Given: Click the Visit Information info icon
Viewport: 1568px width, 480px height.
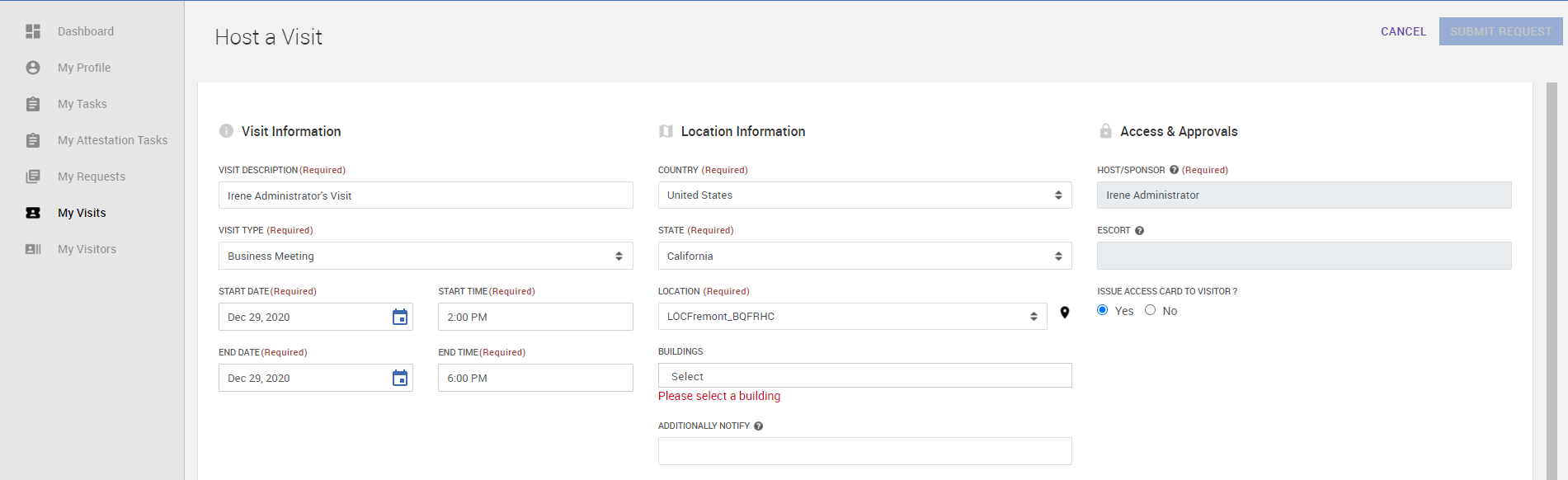Looking at the screenshot, I should 226,131.
